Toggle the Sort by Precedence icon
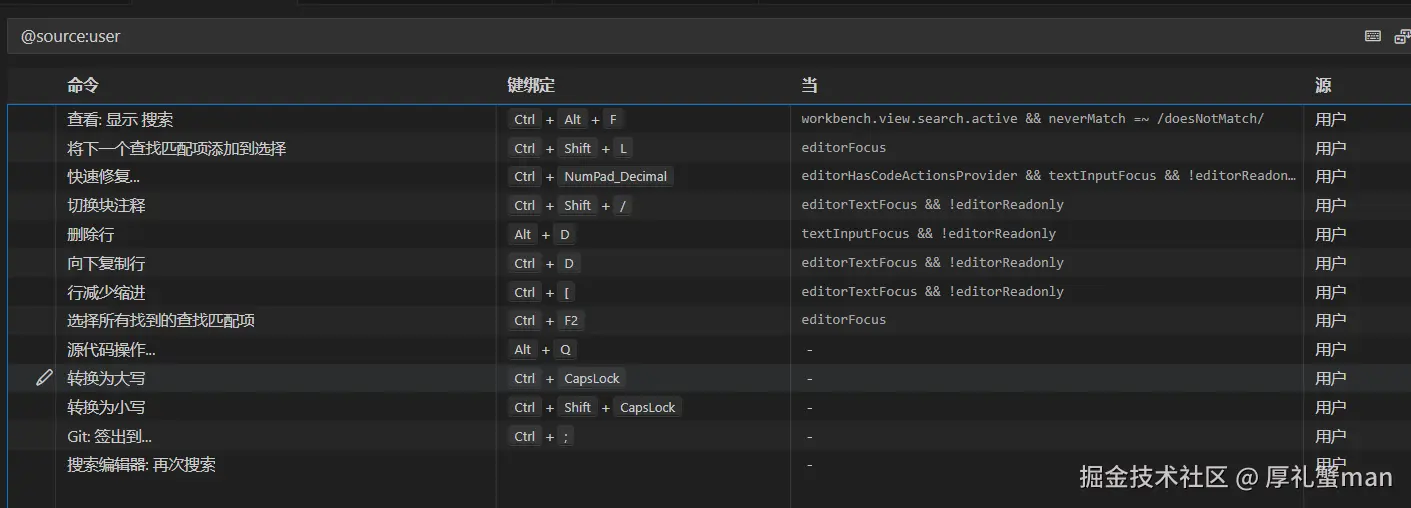Image resolution: width=1411 pixels, height=508 pixels. tap(1402, 36)
